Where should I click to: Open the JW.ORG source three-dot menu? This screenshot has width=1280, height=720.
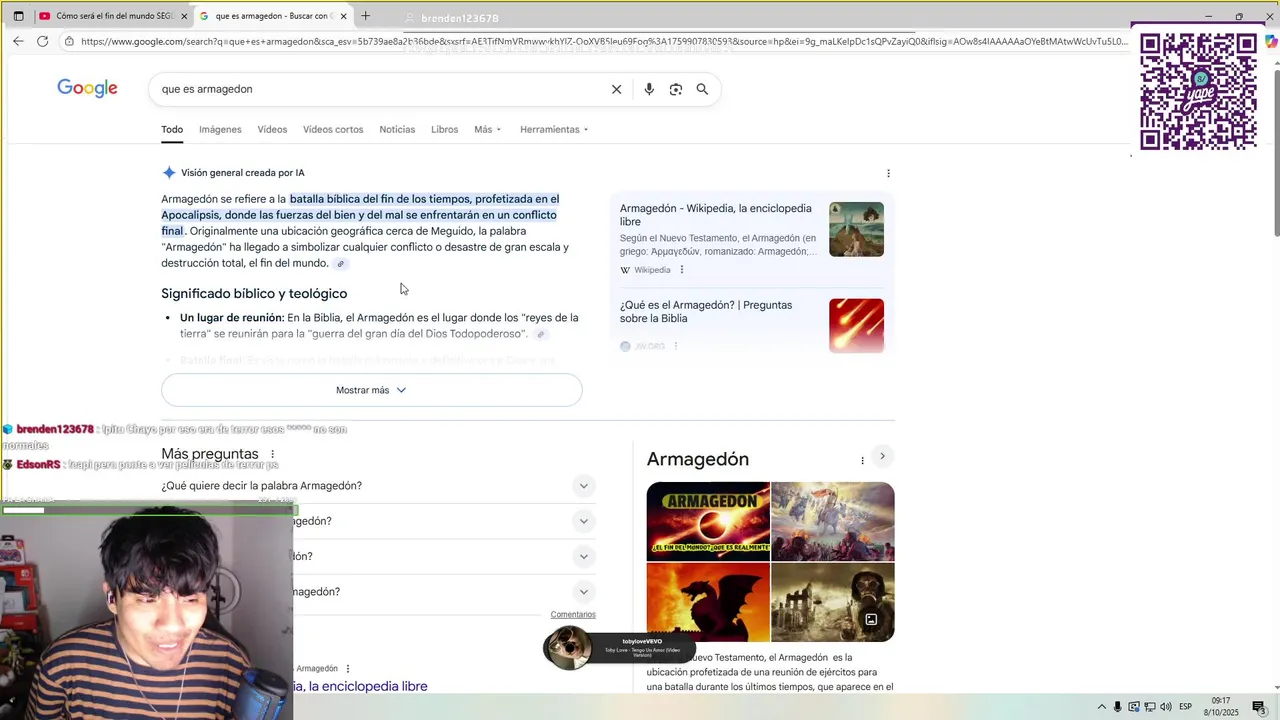pyautogui.click(x=676, y=346)
